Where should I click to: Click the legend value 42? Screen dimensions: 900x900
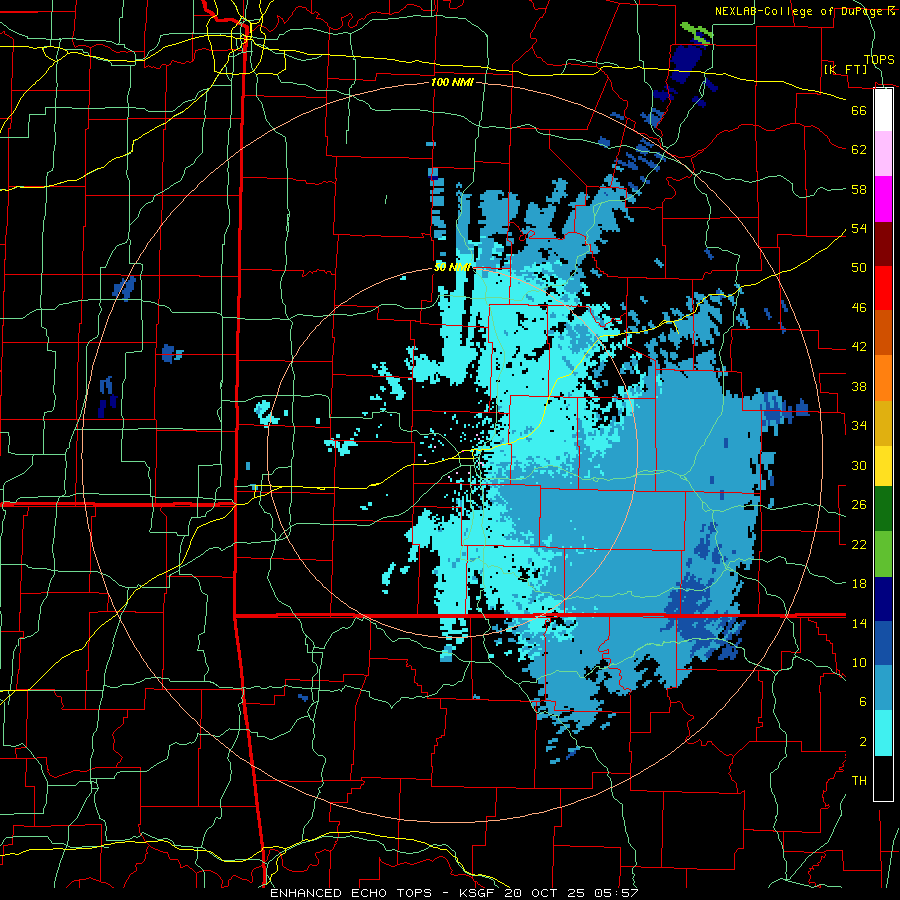click(859, 347)
